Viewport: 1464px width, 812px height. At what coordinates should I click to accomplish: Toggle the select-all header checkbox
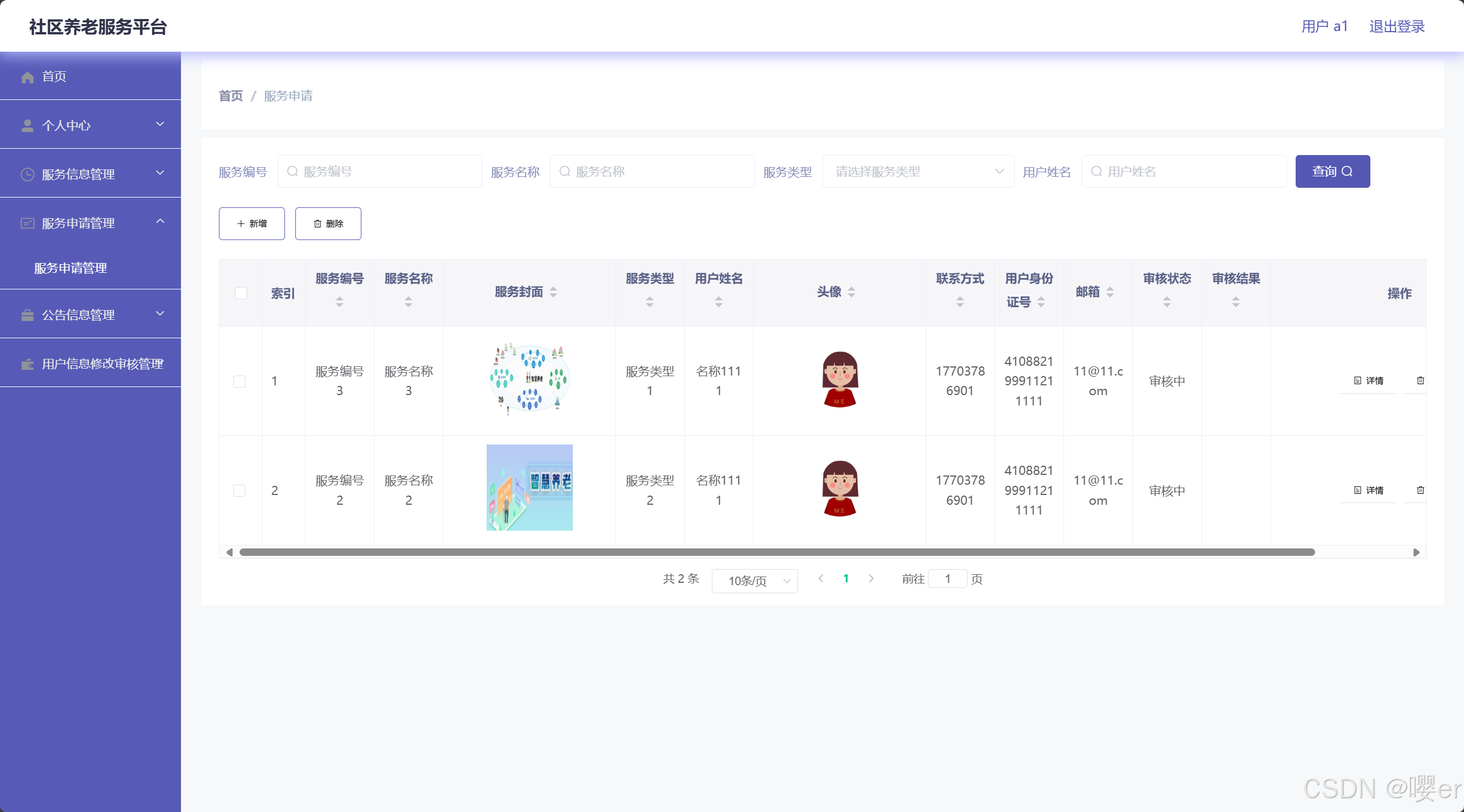[241, 293]
